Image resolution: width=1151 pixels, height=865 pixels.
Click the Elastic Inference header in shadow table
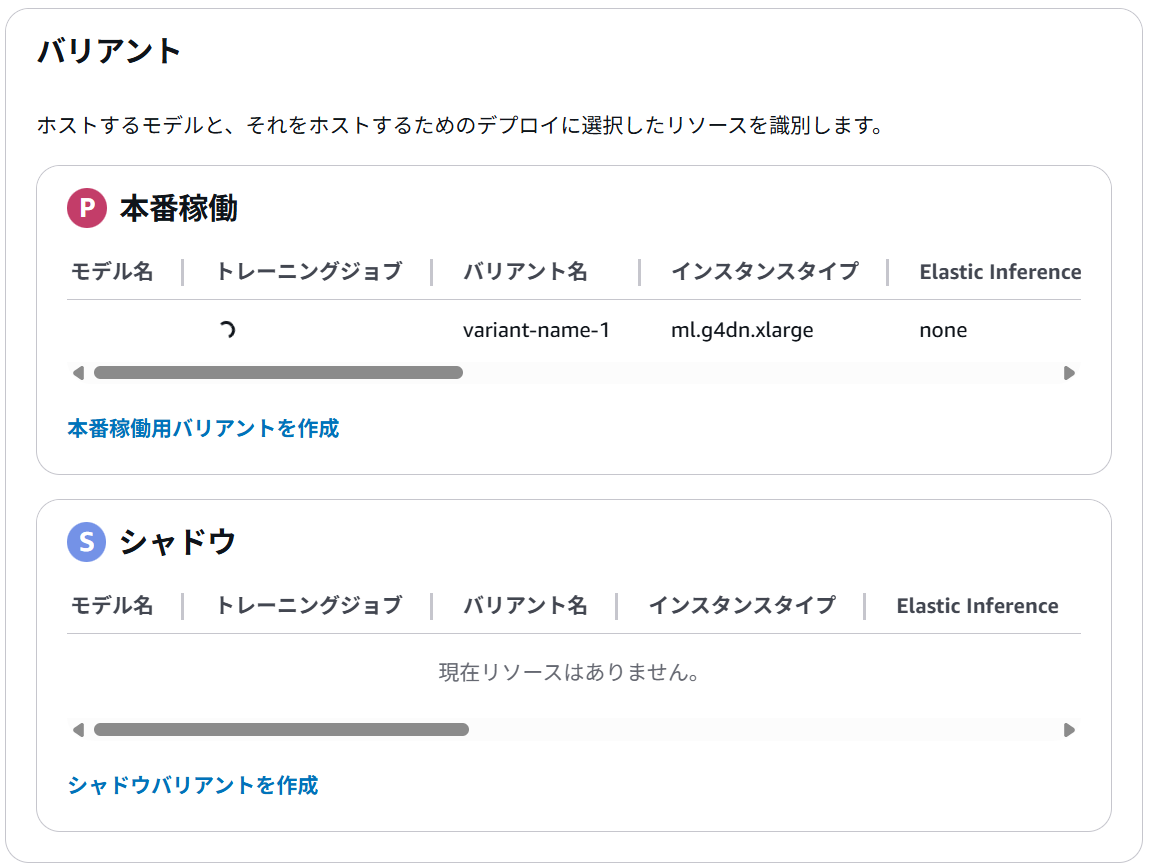pyautogui.click(x=977, y=605)
